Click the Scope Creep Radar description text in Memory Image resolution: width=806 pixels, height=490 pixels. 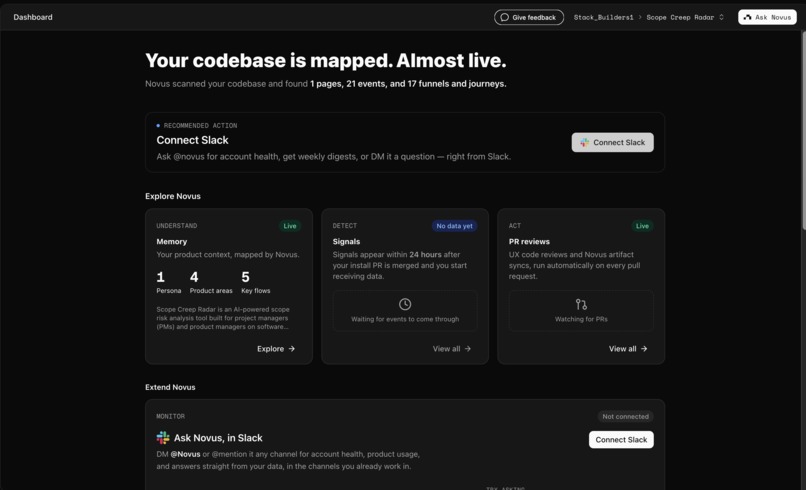[223, 318]
